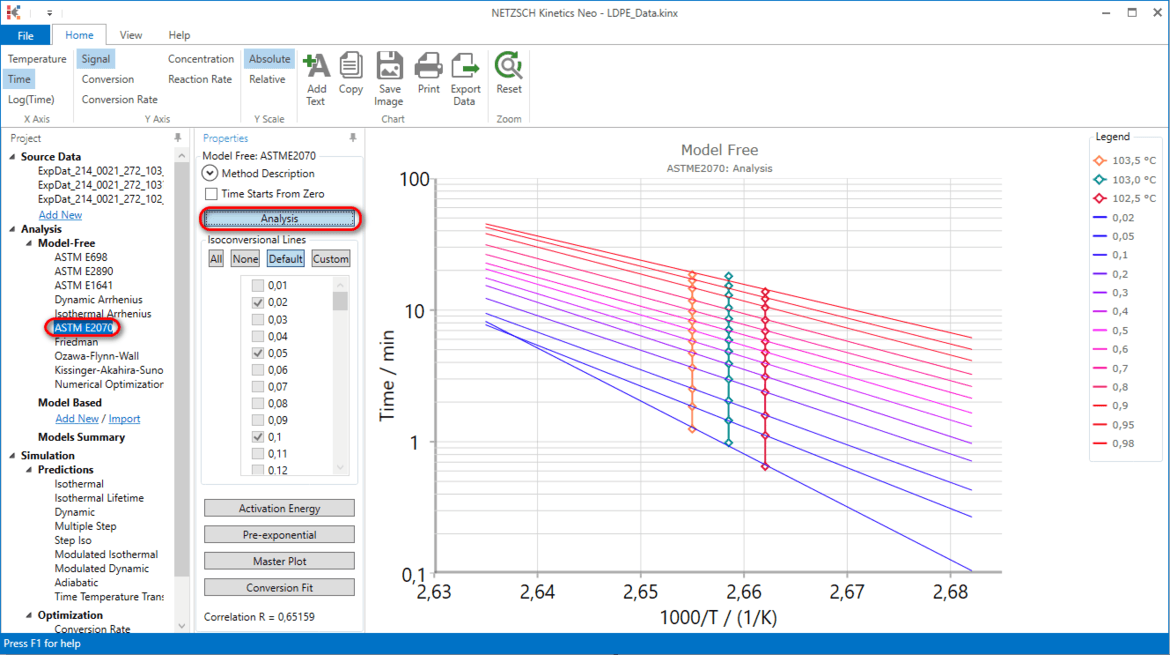Collapse the Optimization tree node

point(29,615)
